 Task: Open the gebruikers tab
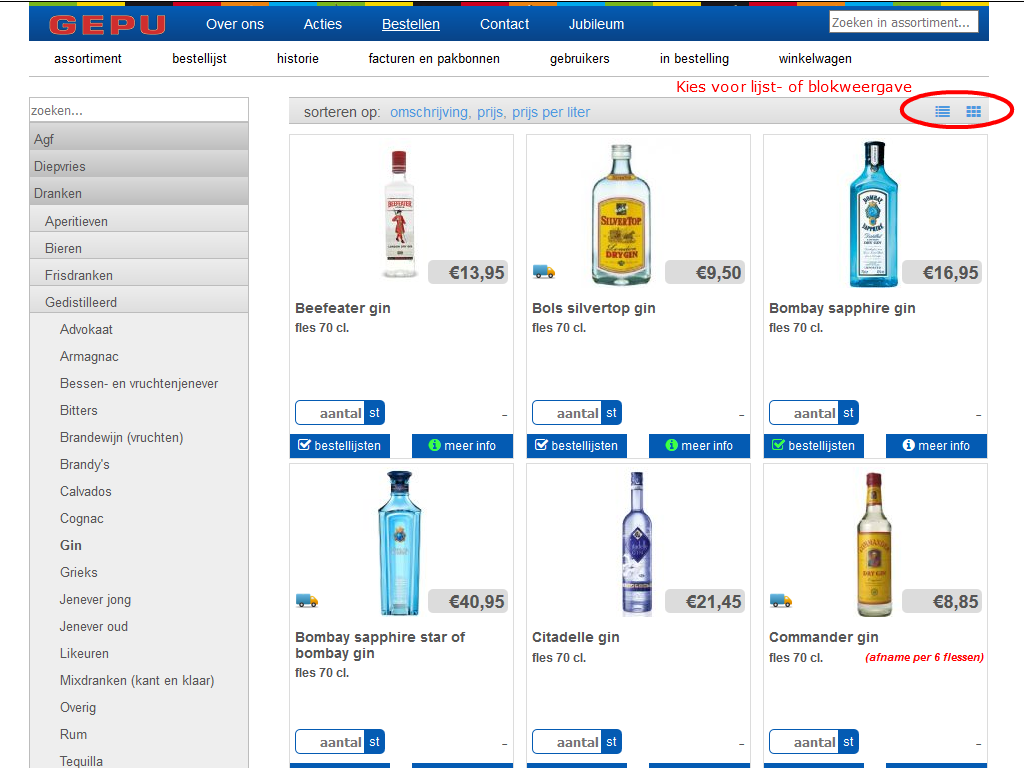pyautogui.click(x=579, y=59)
